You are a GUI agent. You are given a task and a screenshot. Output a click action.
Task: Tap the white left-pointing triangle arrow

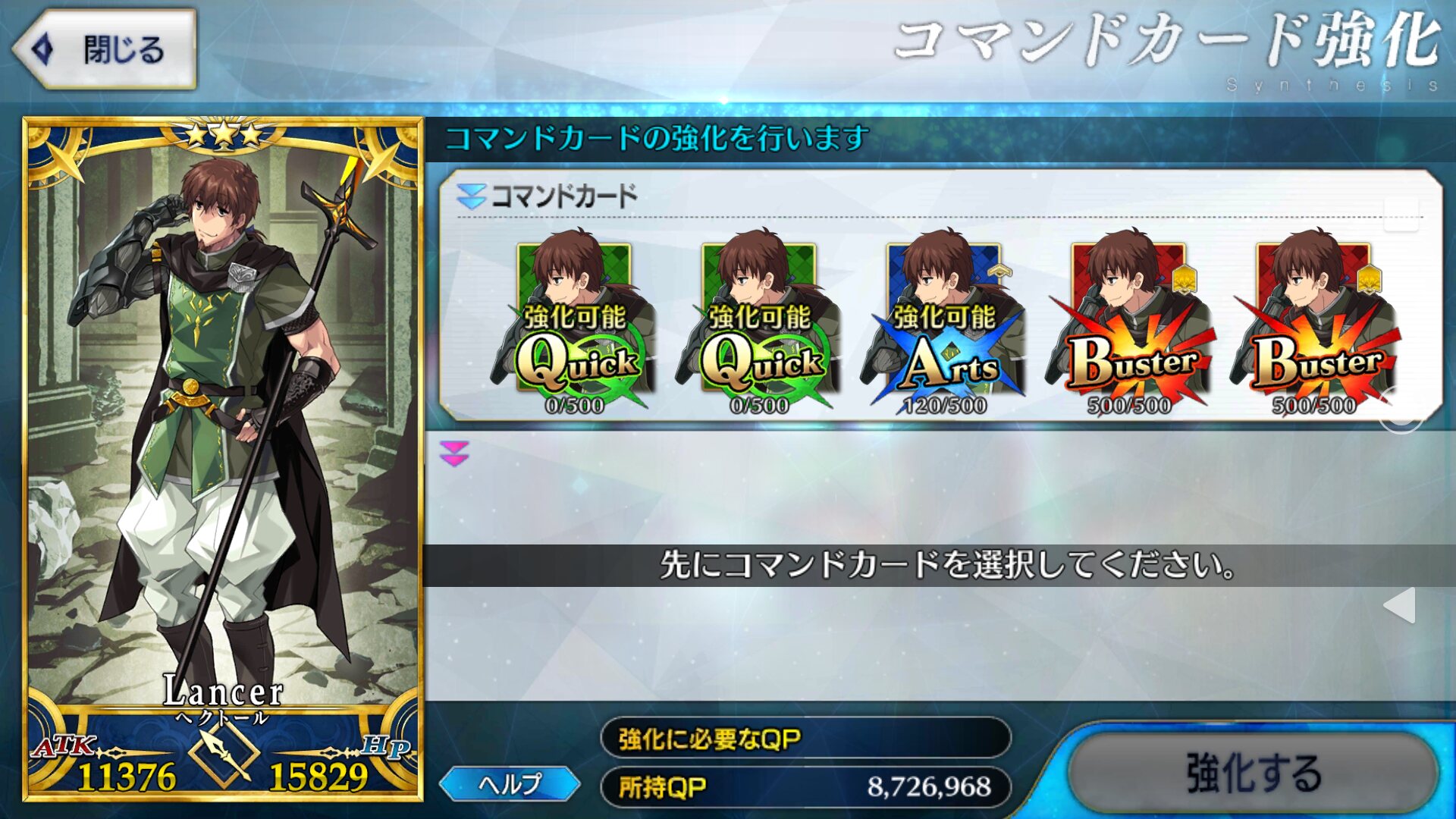tap(1400, 605)
